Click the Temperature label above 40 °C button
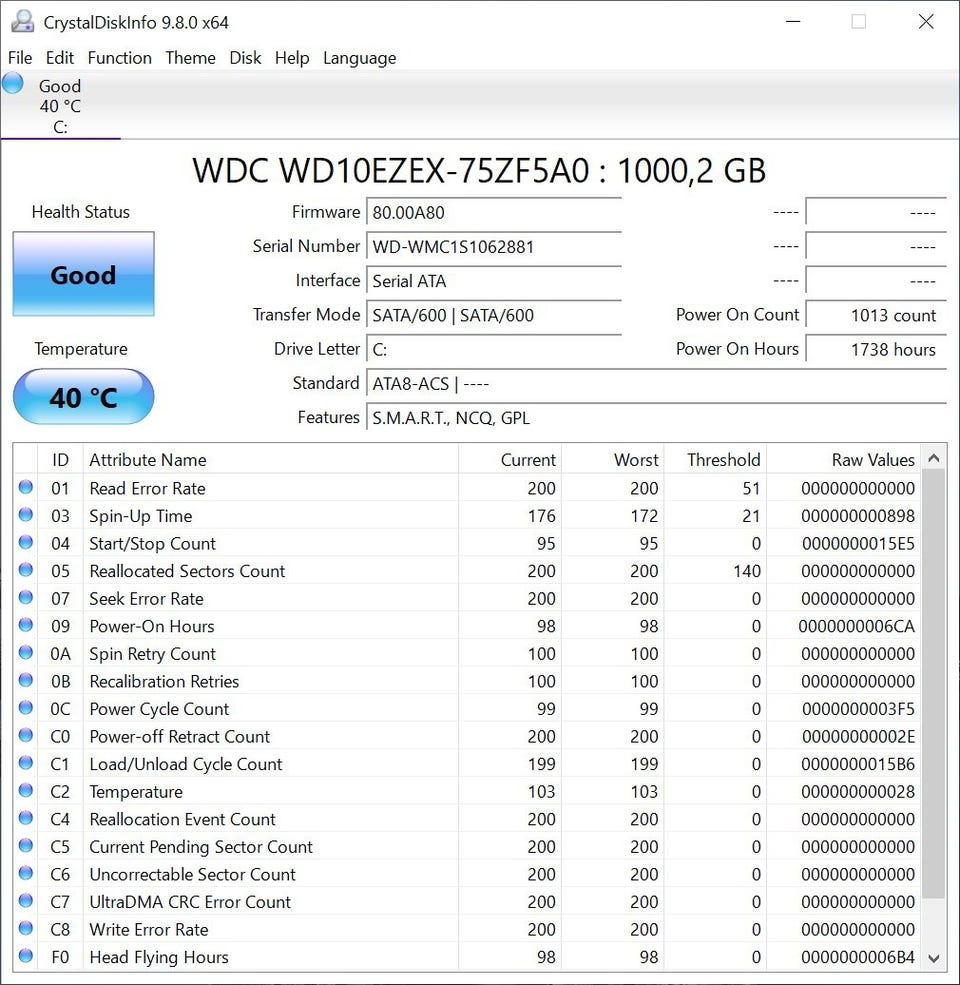Viewport: 960px width, 985px height. point(80,349)
